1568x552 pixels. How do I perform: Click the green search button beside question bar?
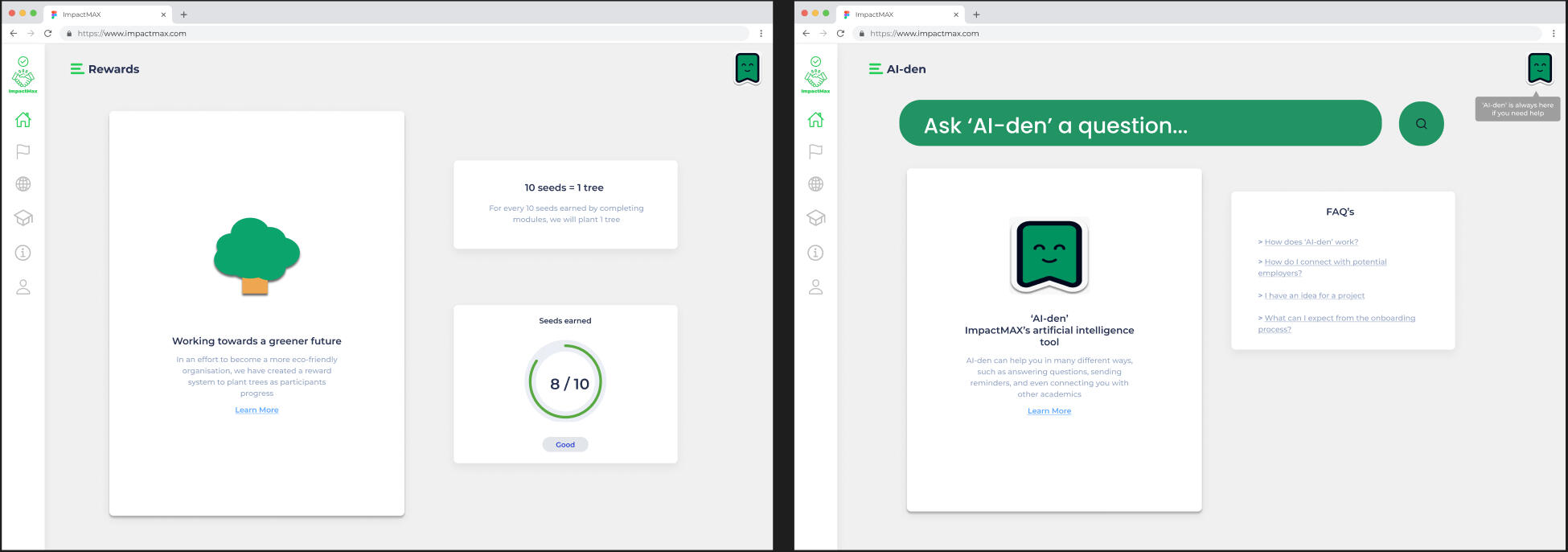pos(1422,124)
